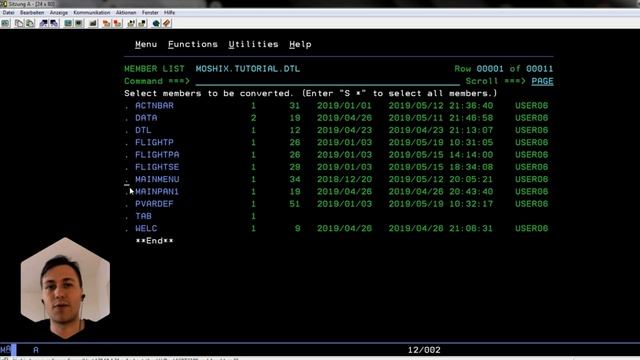This screenshot has height=360, width=640.
Task: Click the Paste toolbar icon
Action: pyautogui.click(x=30, y=23)
